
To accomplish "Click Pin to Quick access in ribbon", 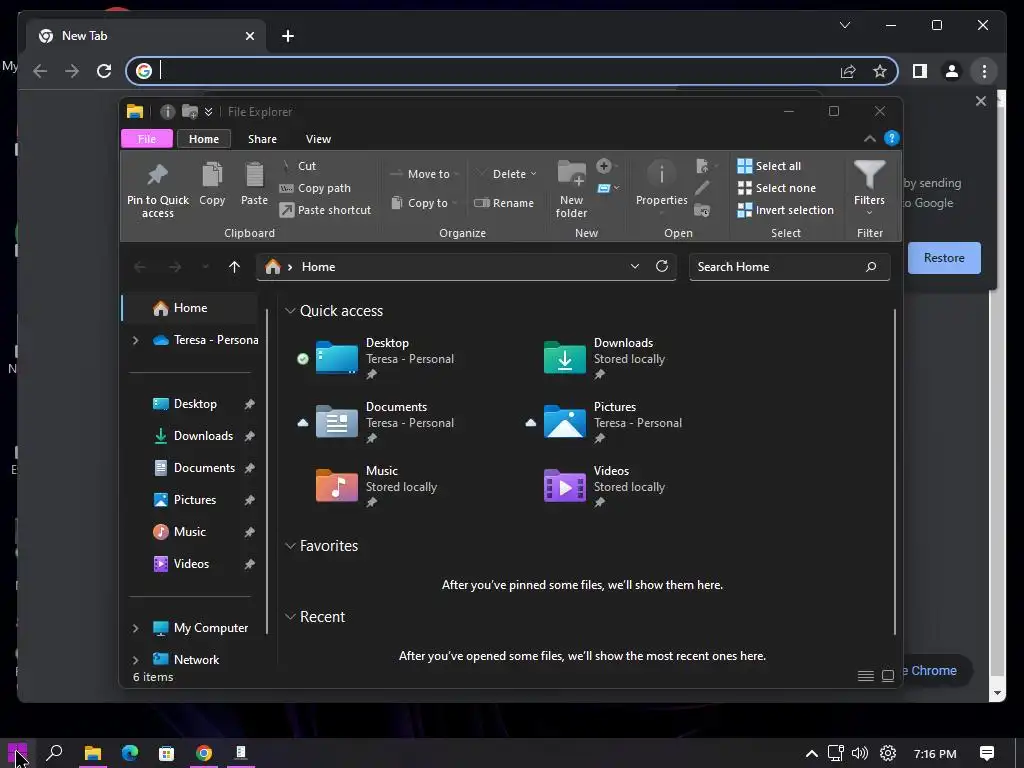I will pos(157,190).
